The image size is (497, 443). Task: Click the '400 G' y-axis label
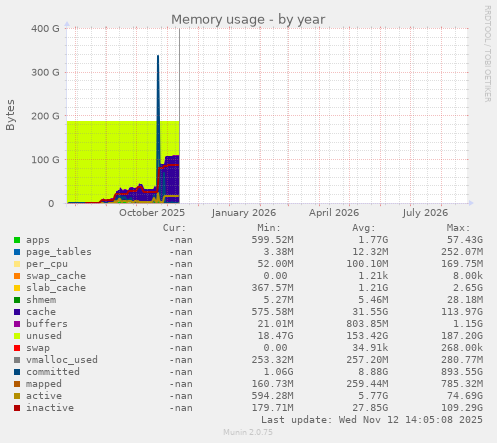(45, 29)
